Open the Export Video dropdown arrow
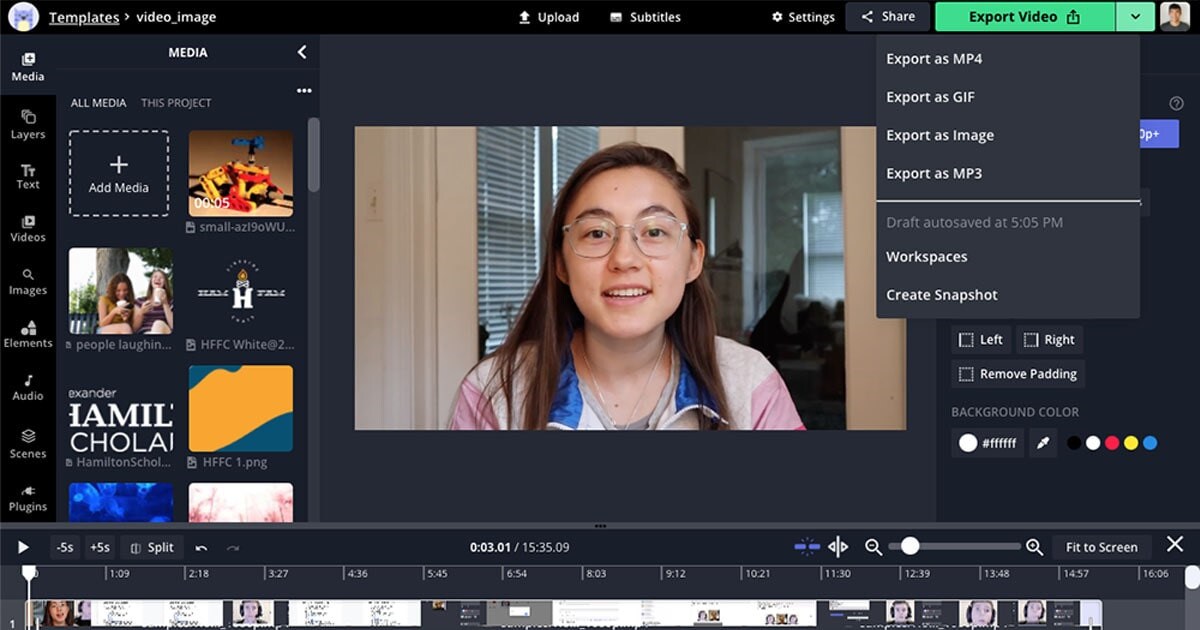This screenshot has width=1200, height=630. pos(1136,16)
